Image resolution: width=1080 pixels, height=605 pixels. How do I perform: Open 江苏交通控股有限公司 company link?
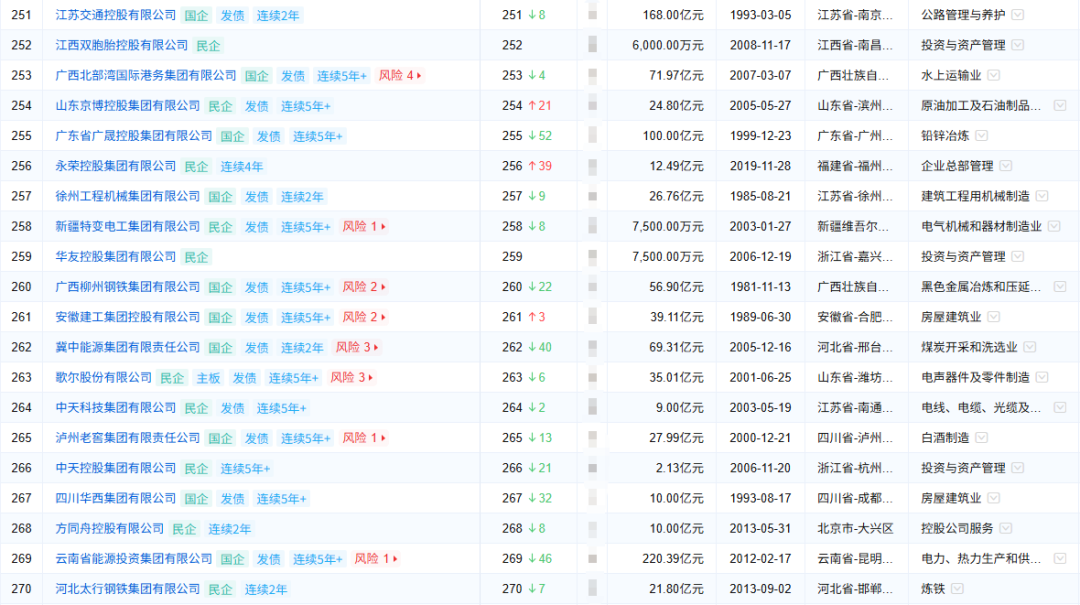tap(116, 14)
